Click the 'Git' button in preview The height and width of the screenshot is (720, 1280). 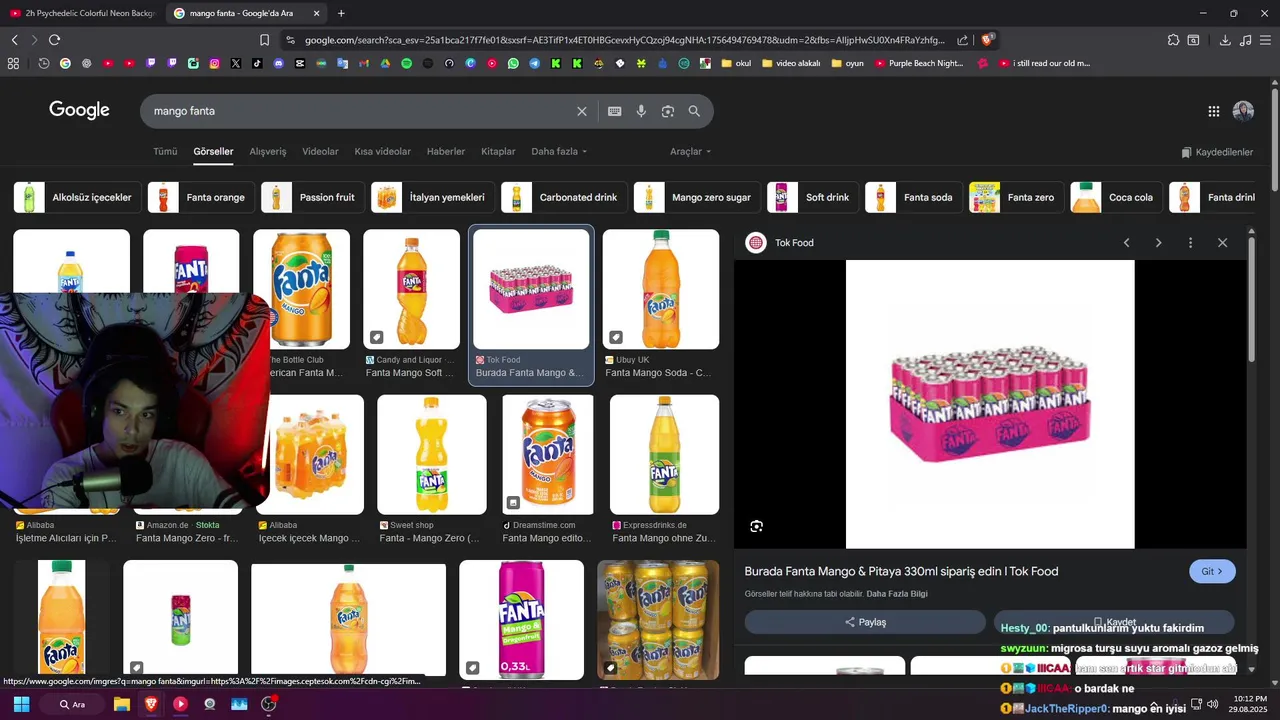1212,572
